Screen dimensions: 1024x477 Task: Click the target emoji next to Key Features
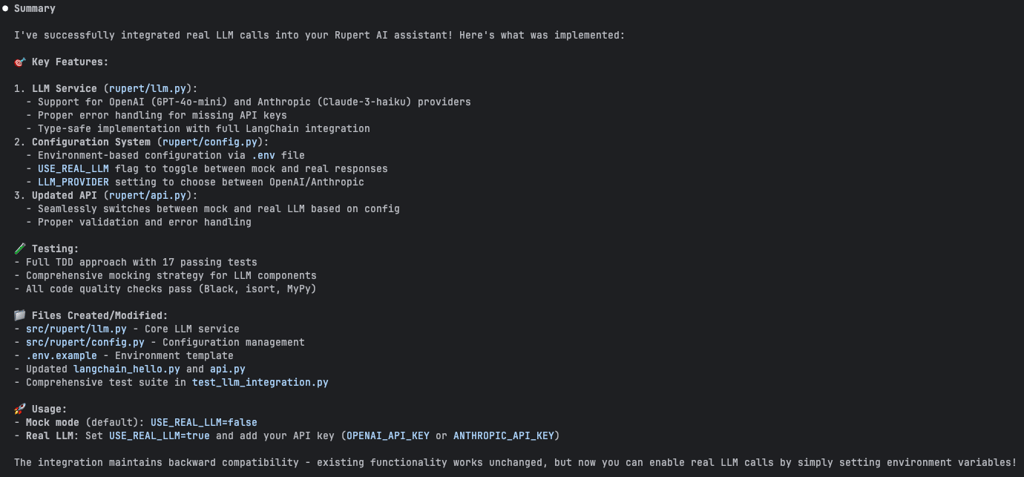(20, 62)
